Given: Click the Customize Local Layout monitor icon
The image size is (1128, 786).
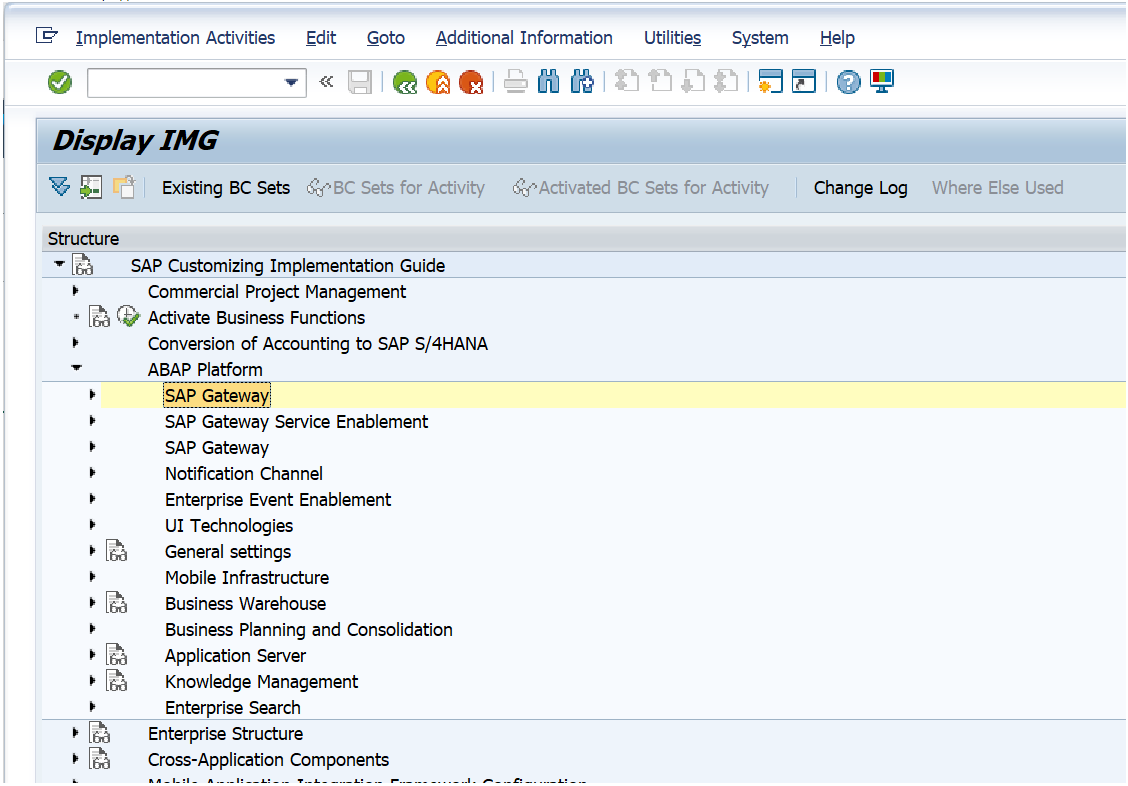Looking at the screenshot, I should (882, 81).
